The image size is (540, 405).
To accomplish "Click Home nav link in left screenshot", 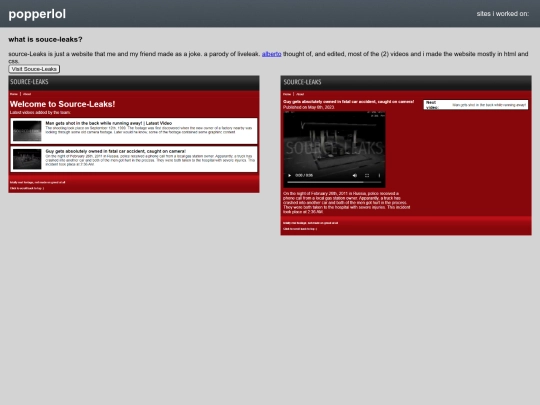I will point(14,94).
